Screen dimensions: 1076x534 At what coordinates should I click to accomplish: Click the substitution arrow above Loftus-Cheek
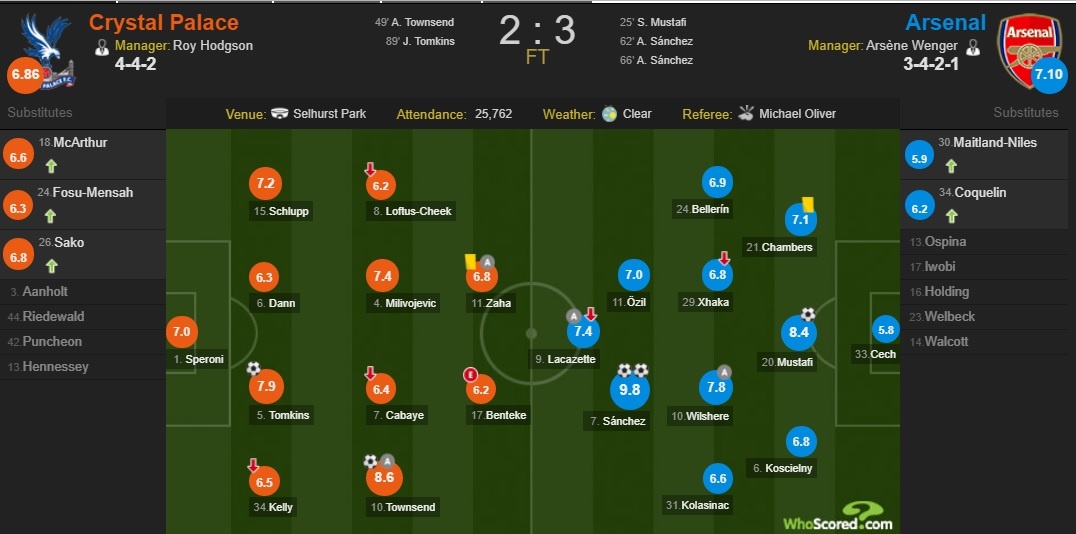pyautogui.click(x=370, y=169)
